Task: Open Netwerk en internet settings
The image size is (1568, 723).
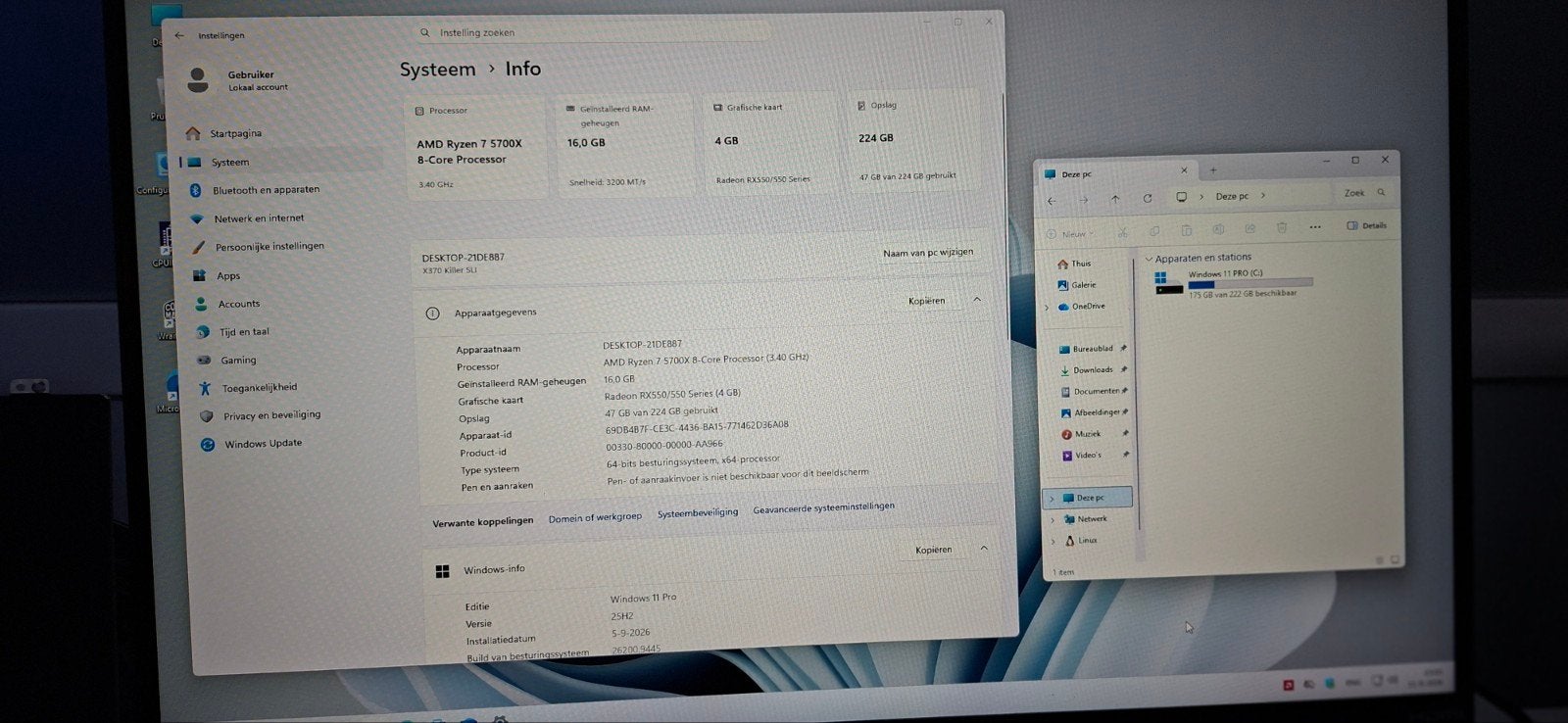Action: tap(259, 218)
